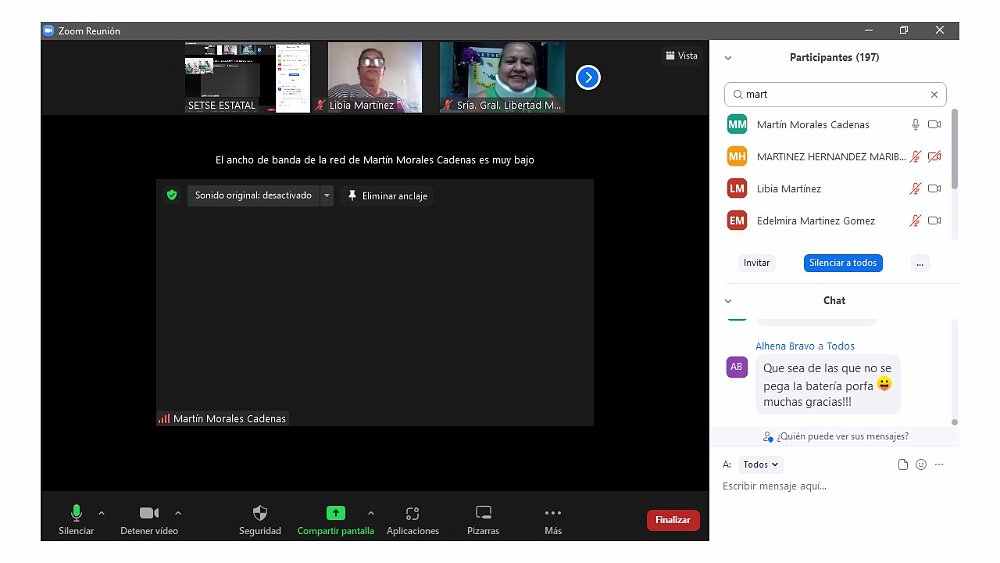Open the emoji picker in chat
The image size is (1000, 563).
tap(921, 465)
